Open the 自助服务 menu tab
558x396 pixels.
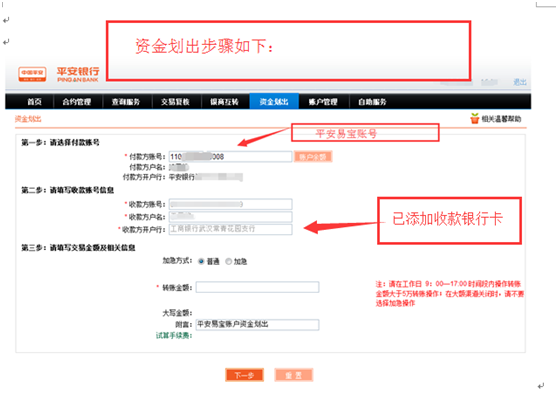point(372,102)
